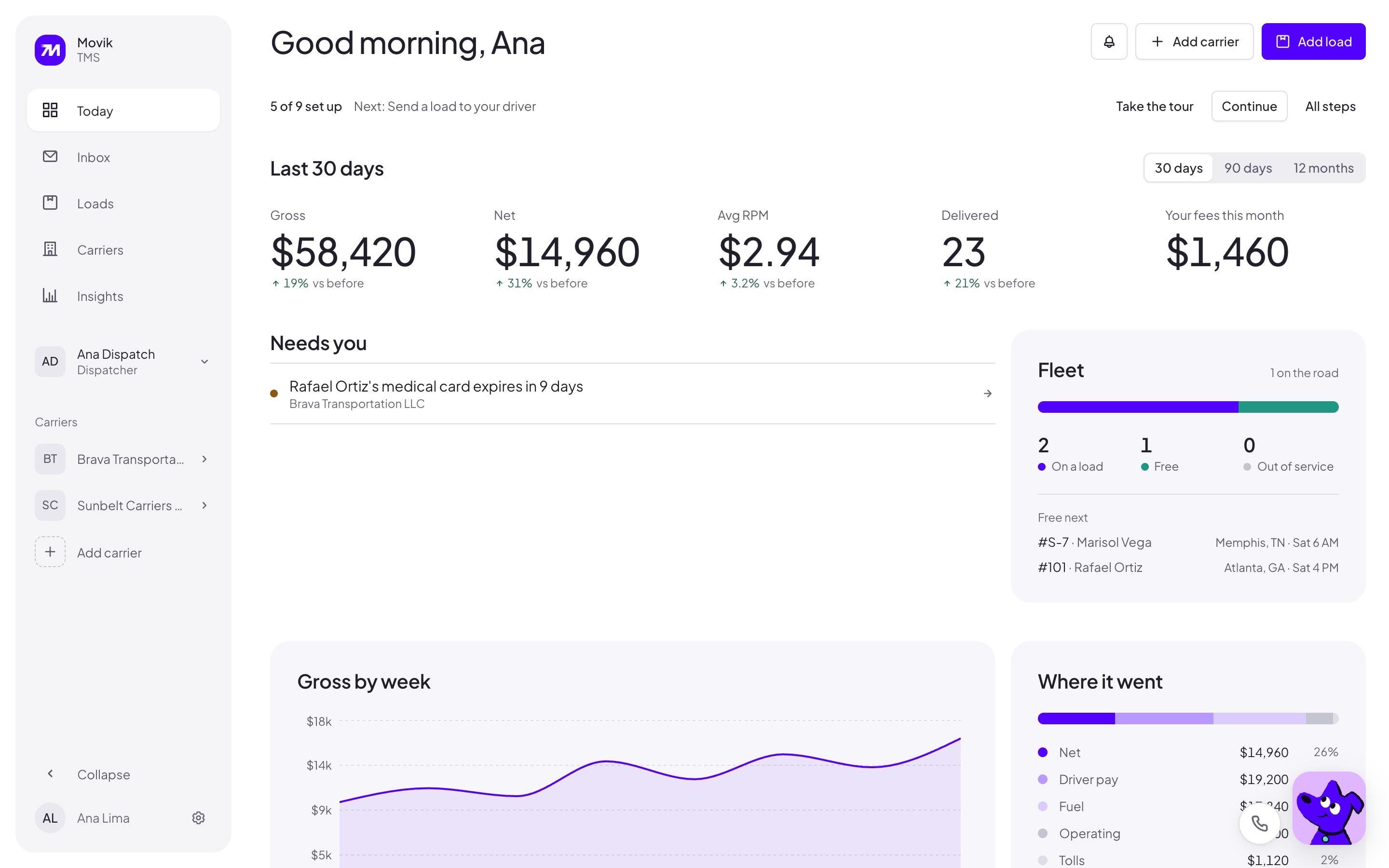Click the BT avatar for Brava Transportation
The height and width of the screenshot is (868, 1389).
click(50, 459)
